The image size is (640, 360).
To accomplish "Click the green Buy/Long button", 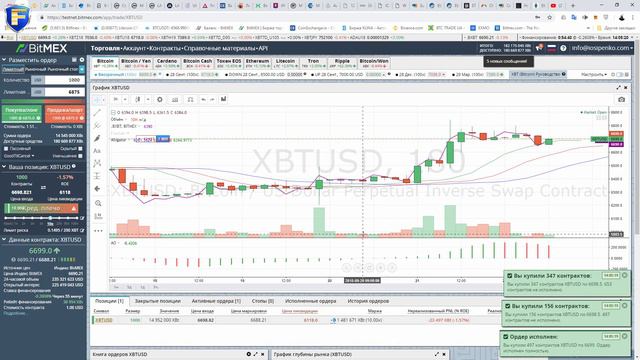I will click(22, 114).
